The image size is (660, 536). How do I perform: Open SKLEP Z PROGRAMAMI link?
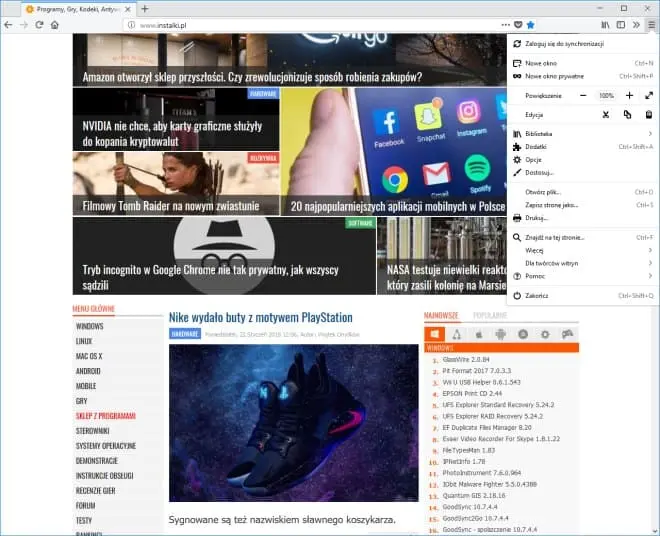click(x=106, y=416)
